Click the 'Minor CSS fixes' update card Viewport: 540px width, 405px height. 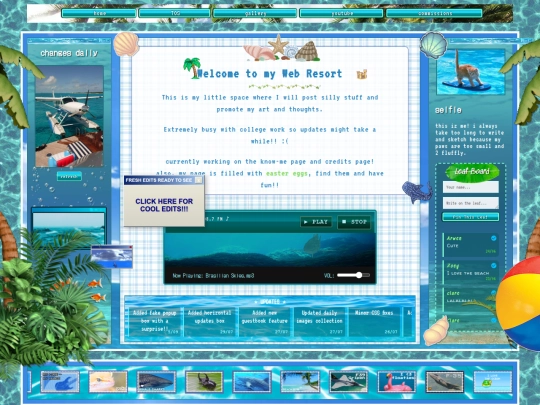[374, 322]
